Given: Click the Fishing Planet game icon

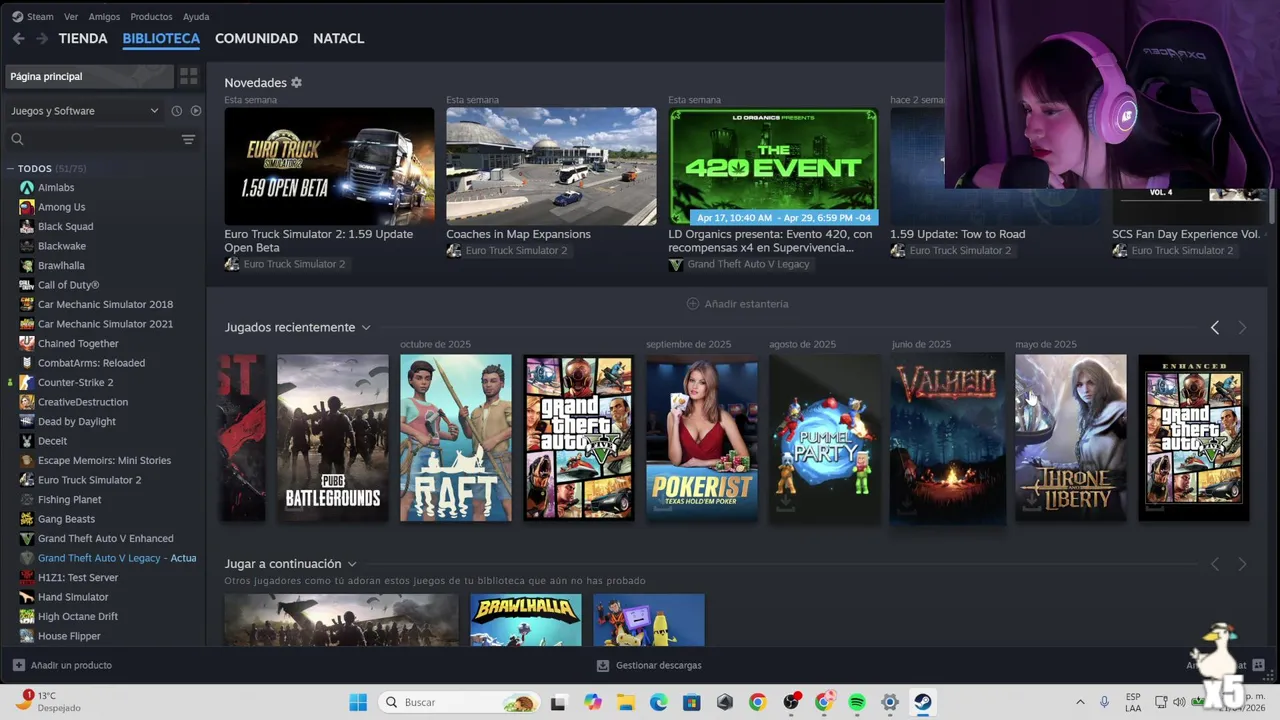Looking at the screenshot, I should point(27,500).
